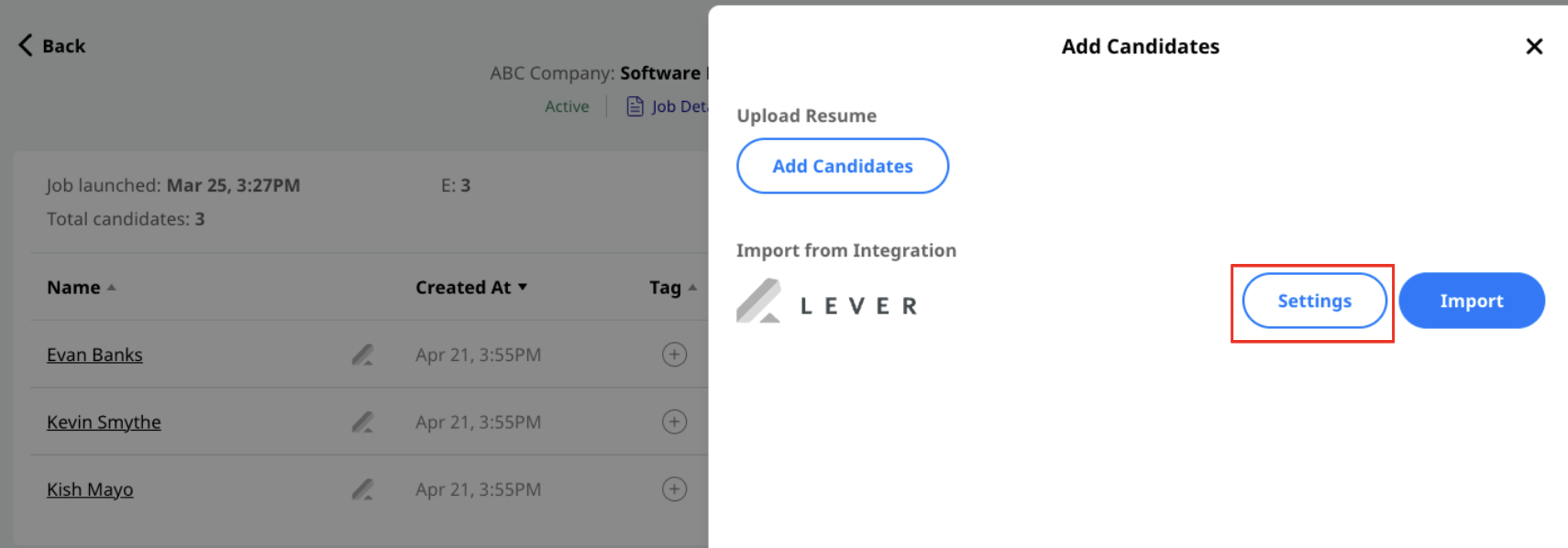Open Evan Banks candidate profile

[94, 355]
